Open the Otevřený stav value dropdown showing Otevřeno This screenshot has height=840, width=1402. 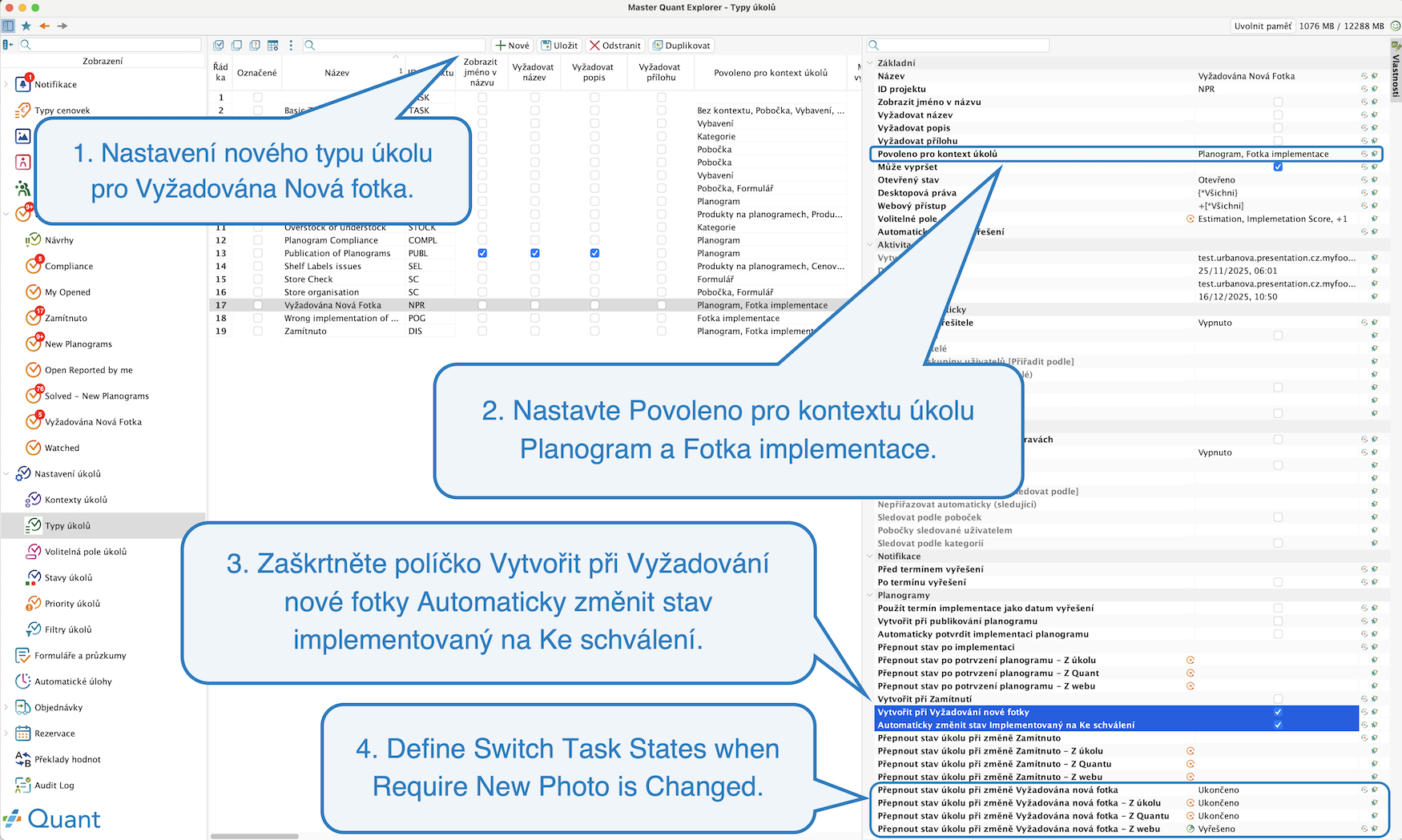click(x=1276, y=180)
